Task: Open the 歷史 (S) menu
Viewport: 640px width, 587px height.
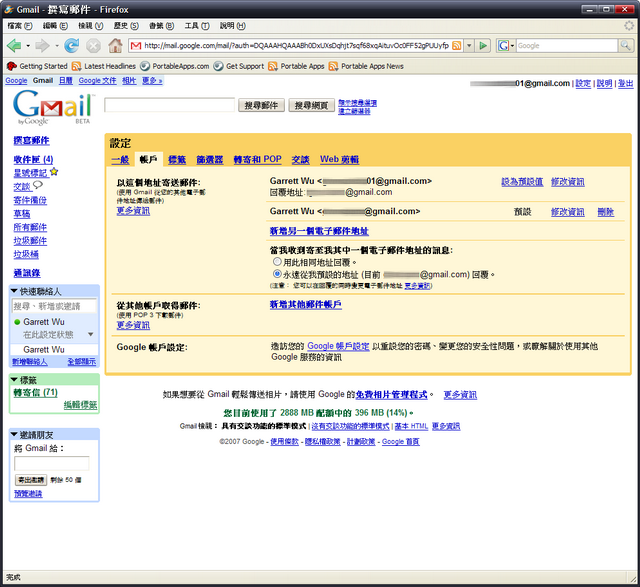Action: [x=126, y=26]
